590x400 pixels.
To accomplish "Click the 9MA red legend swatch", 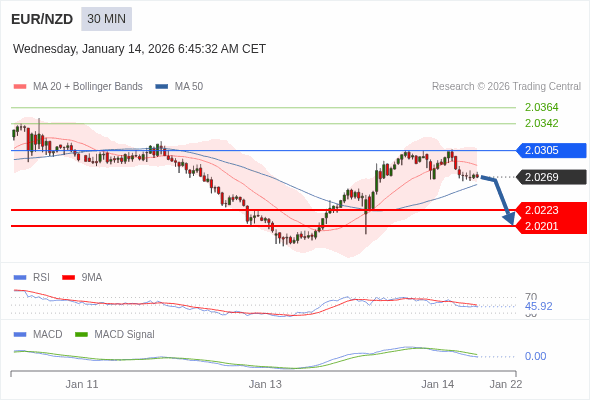I will (68, 278).
